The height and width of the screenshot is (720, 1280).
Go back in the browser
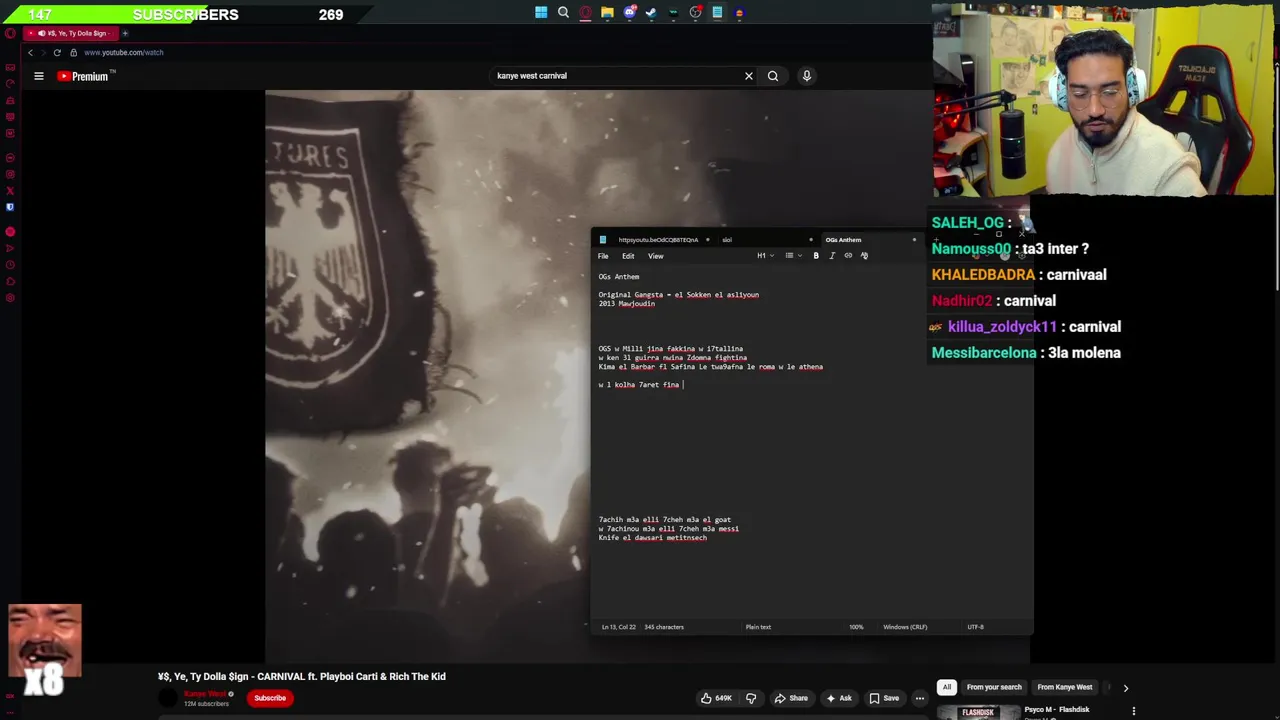pos(30,52)
